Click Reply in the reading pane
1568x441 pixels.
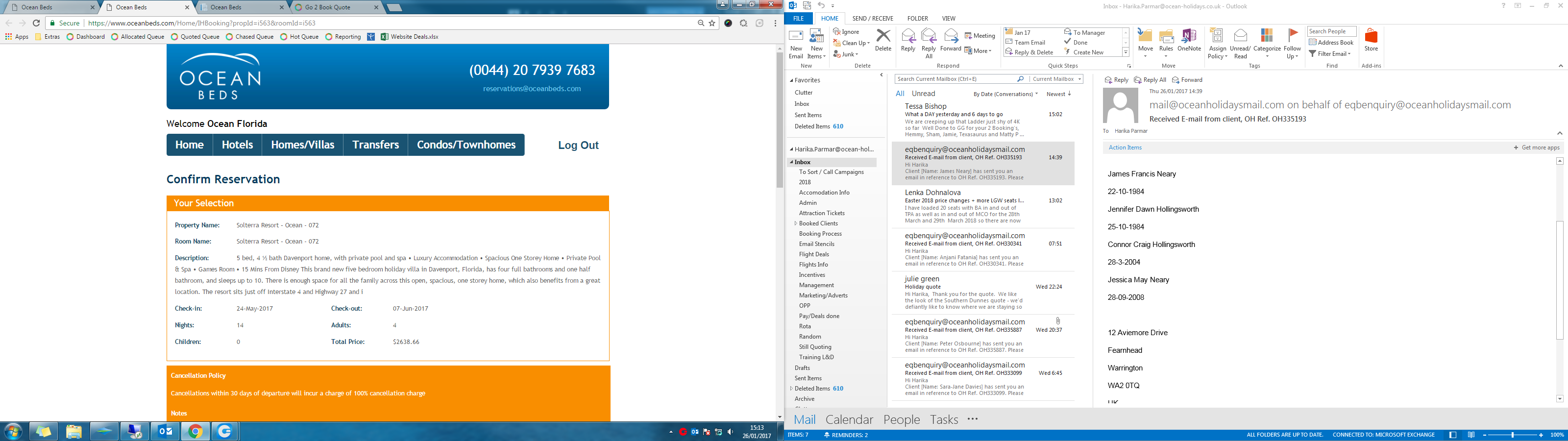click(x=1116, y=80)
